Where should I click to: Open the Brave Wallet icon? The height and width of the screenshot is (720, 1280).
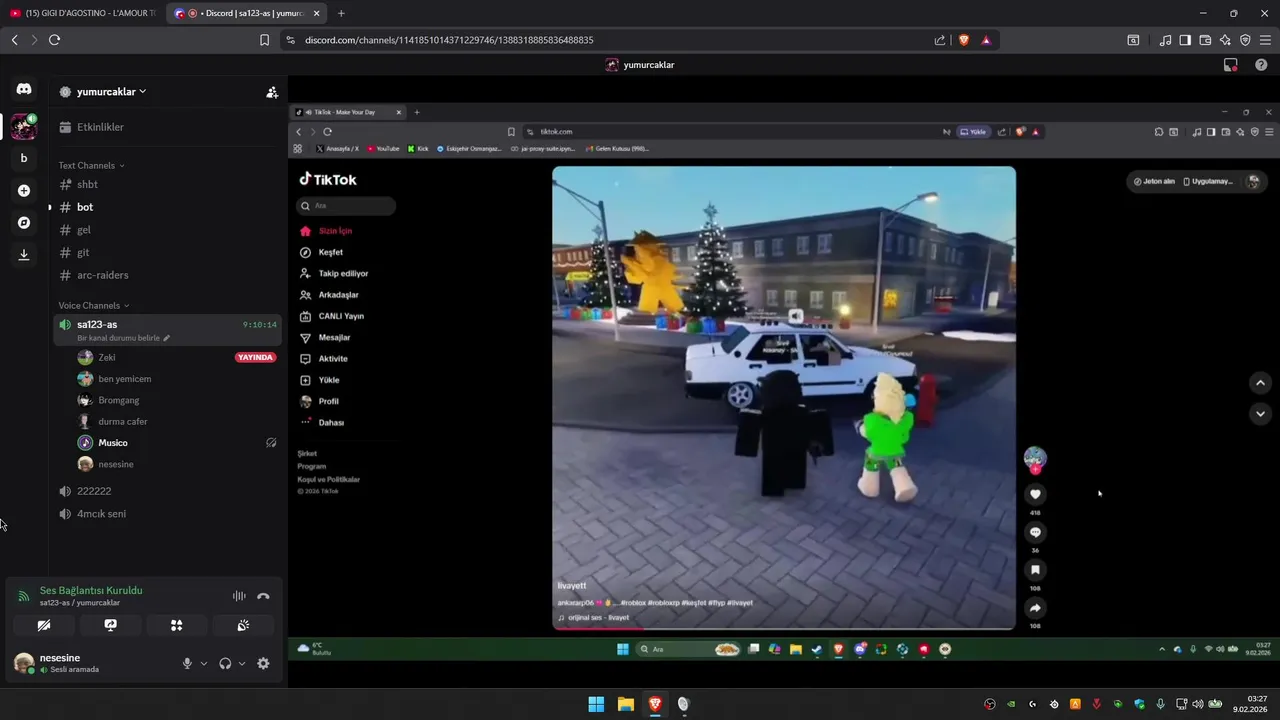[x=1205, y=40]
